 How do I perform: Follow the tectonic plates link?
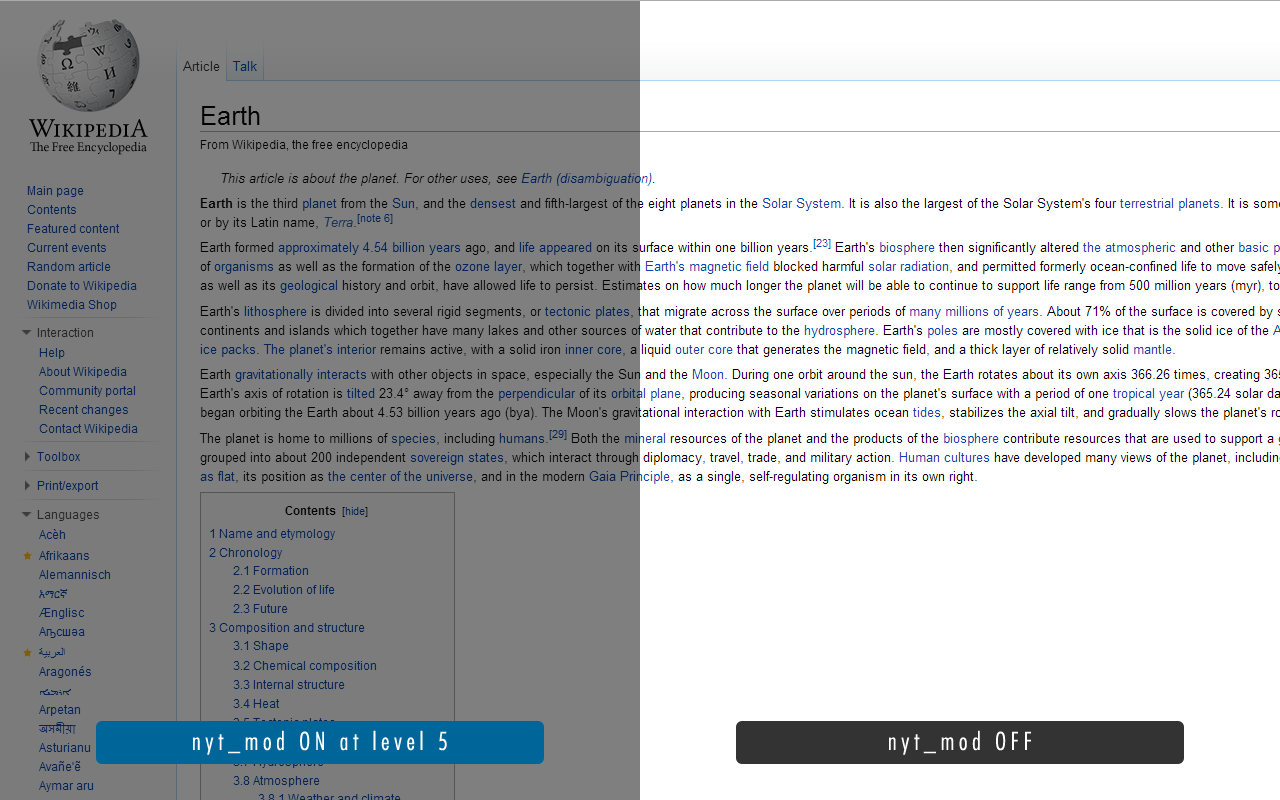[x=587, y=312]
